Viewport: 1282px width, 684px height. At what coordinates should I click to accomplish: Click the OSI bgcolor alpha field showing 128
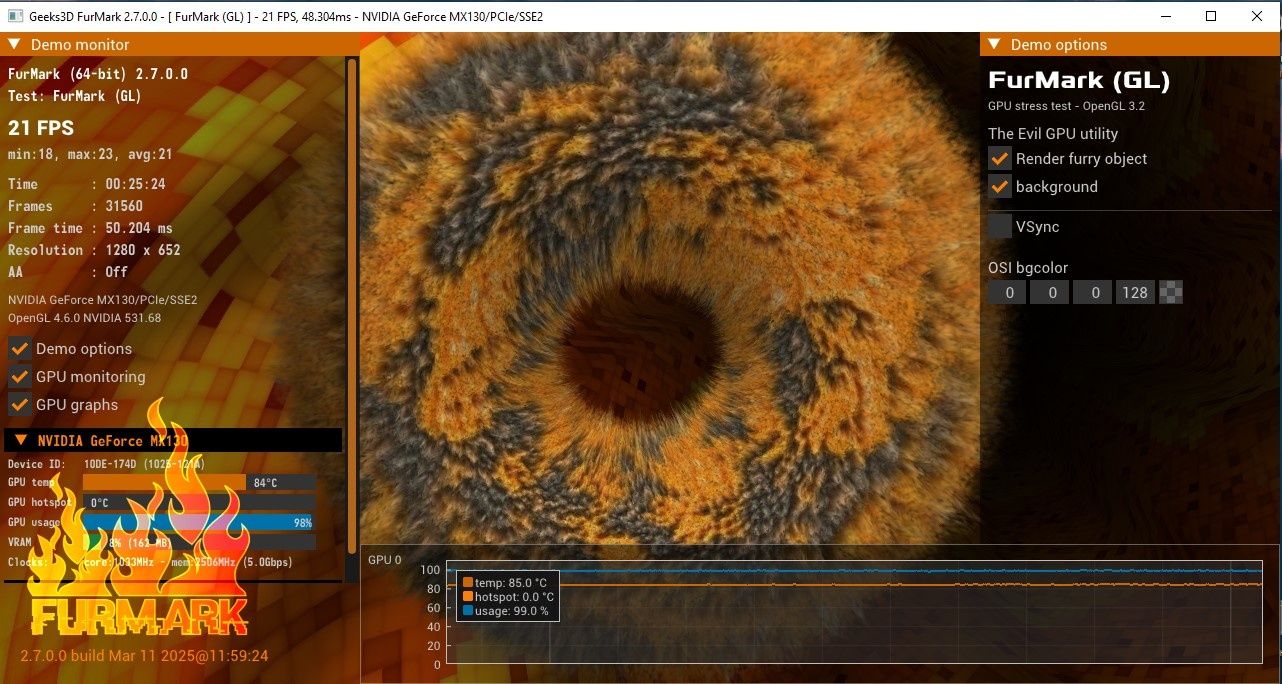tap(1135, 292)
